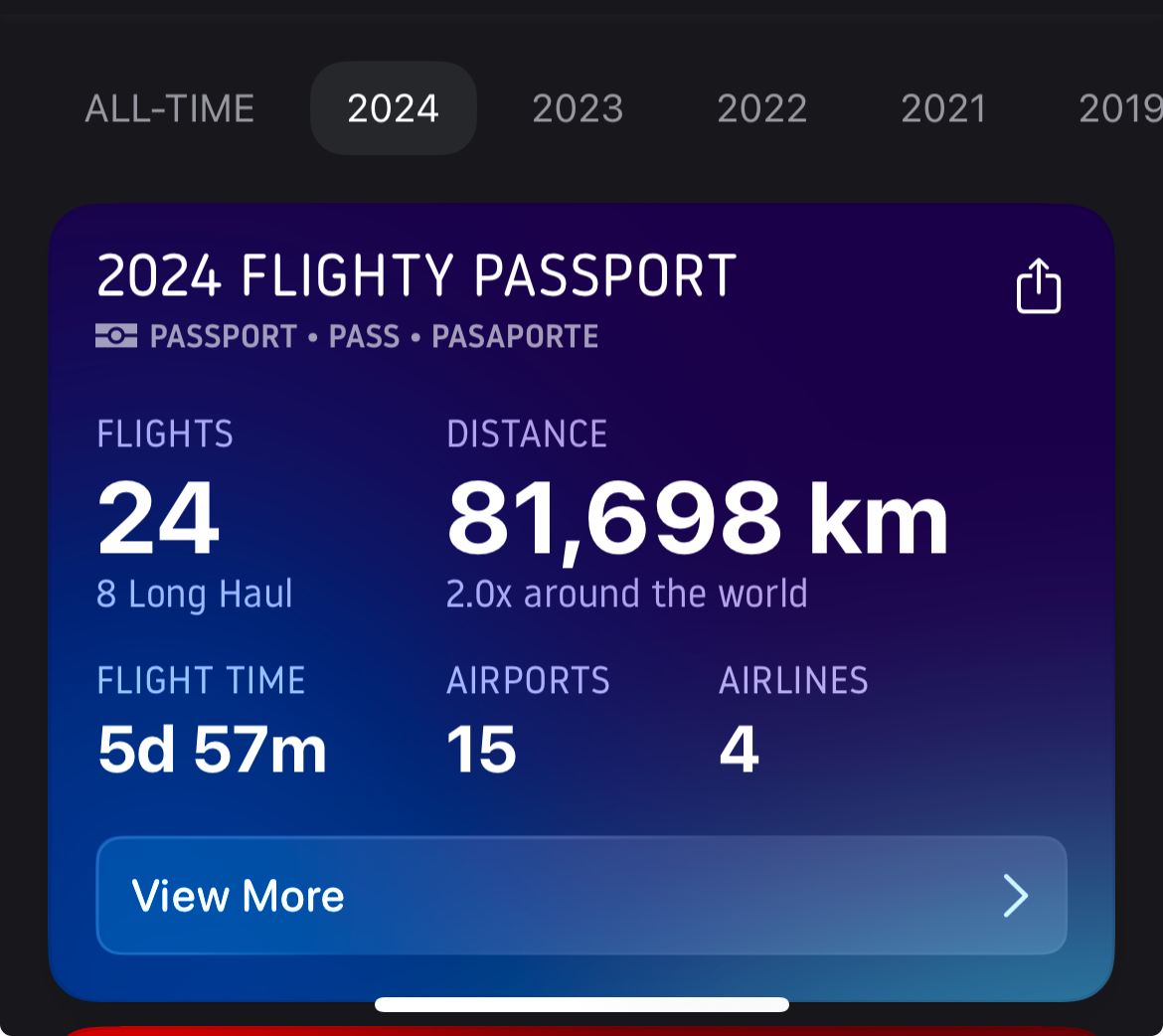Tap the 15 airports stat
Image resolution: width=1163 pixels, height=1036 pixels.
pyautogui.click(x=481, y=750)
